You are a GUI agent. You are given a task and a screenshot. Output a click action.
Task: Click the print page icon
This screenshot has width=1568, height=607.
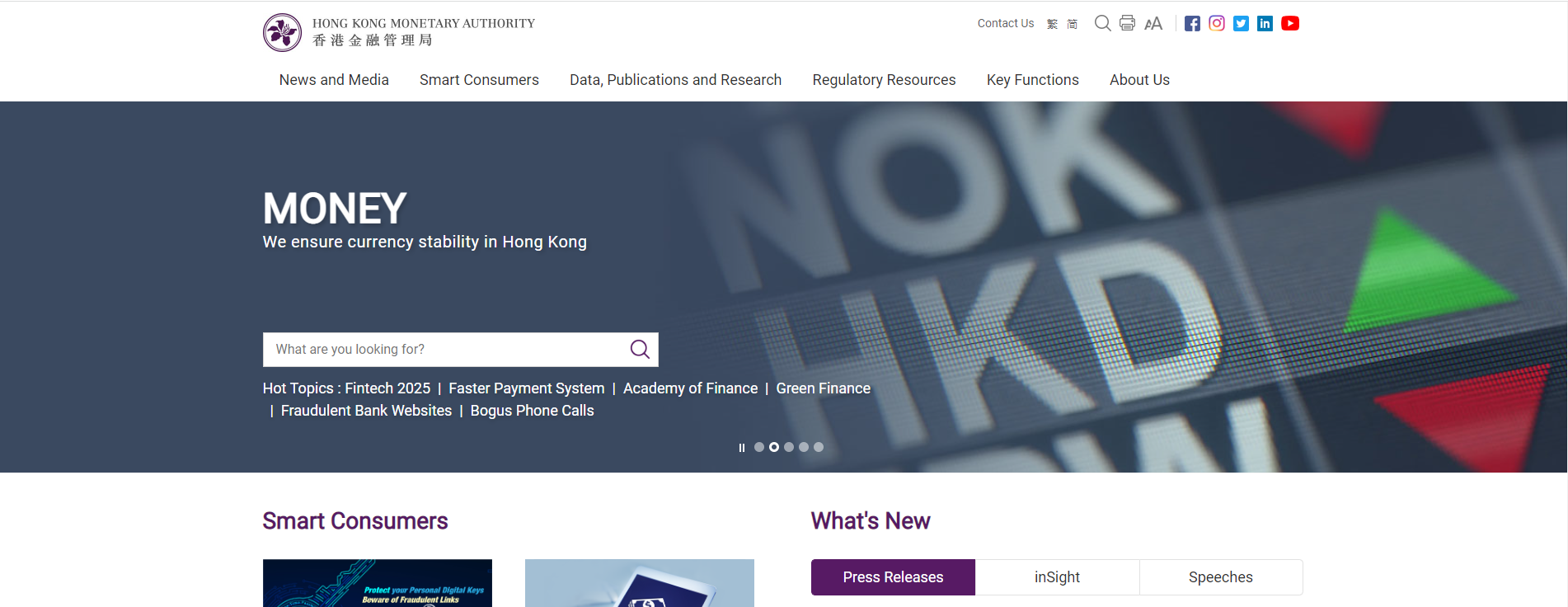point(1127,23)
